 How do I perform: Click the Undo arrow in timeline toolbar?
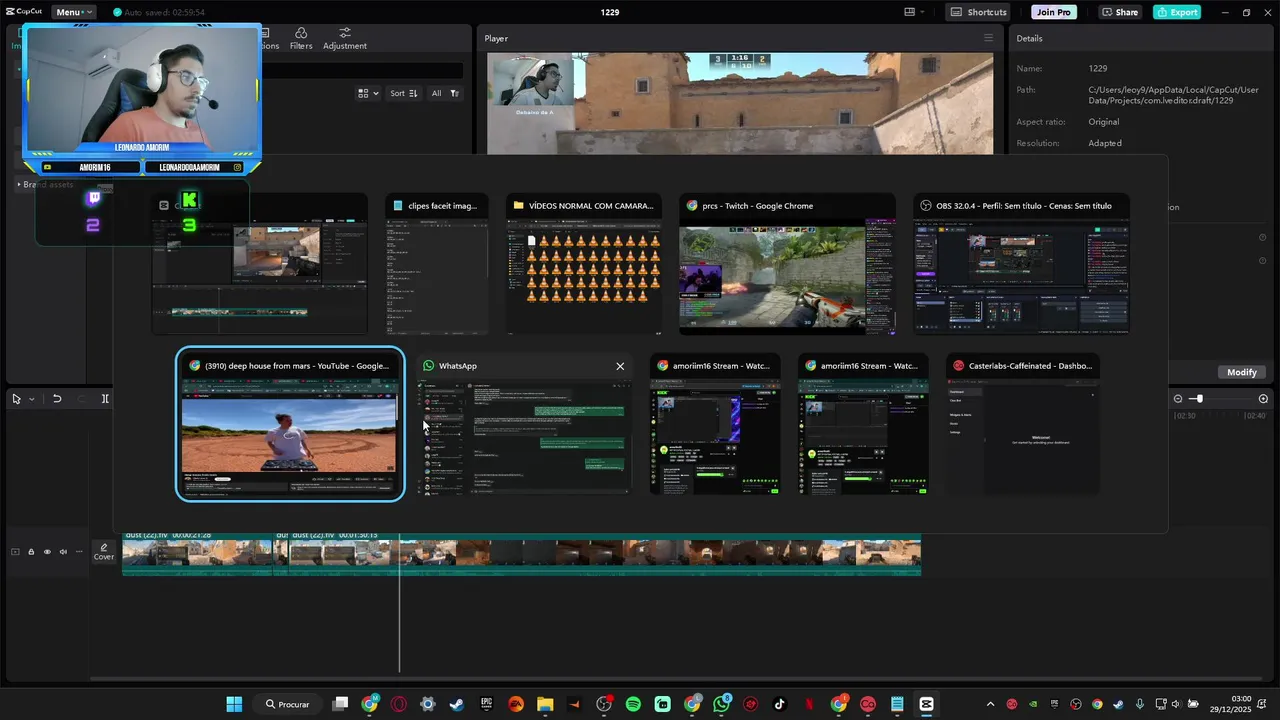[57, 399]
